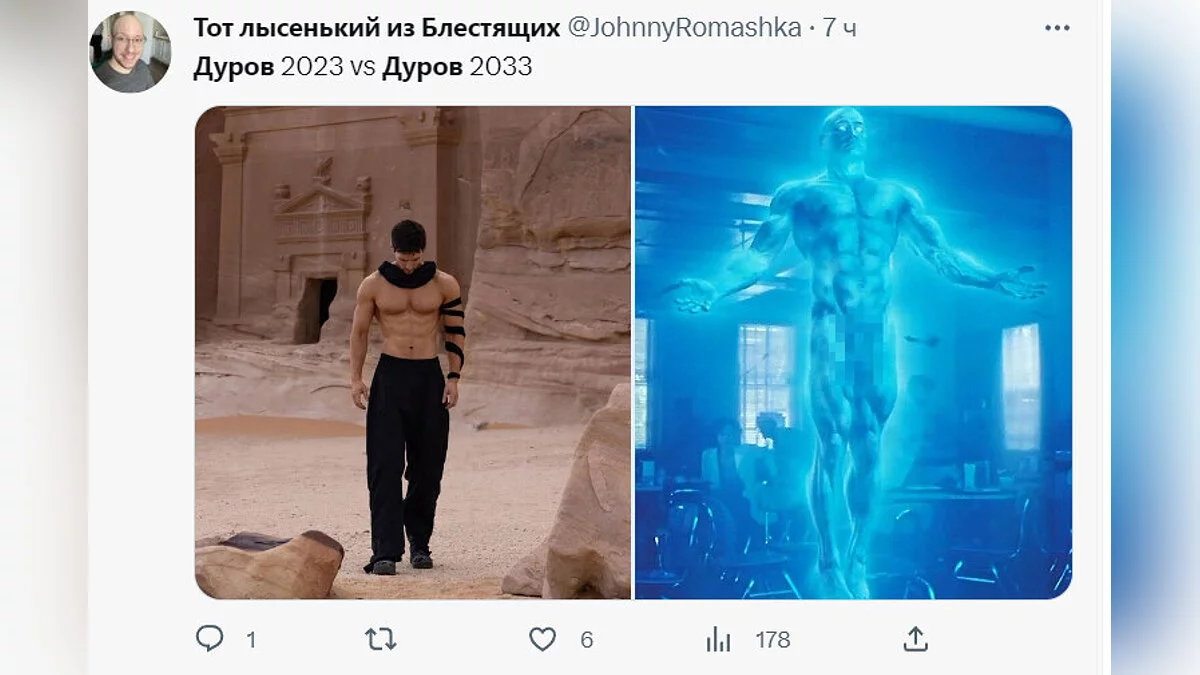View tweet analytics bar chart icon
This screenshot has width=1200, height=675.
718,640
